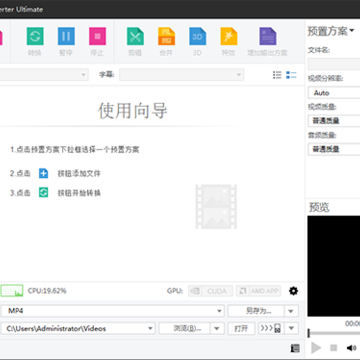Open the Auto video resolution dropdown
360x360 pixels.
click(x=334, y=93)
